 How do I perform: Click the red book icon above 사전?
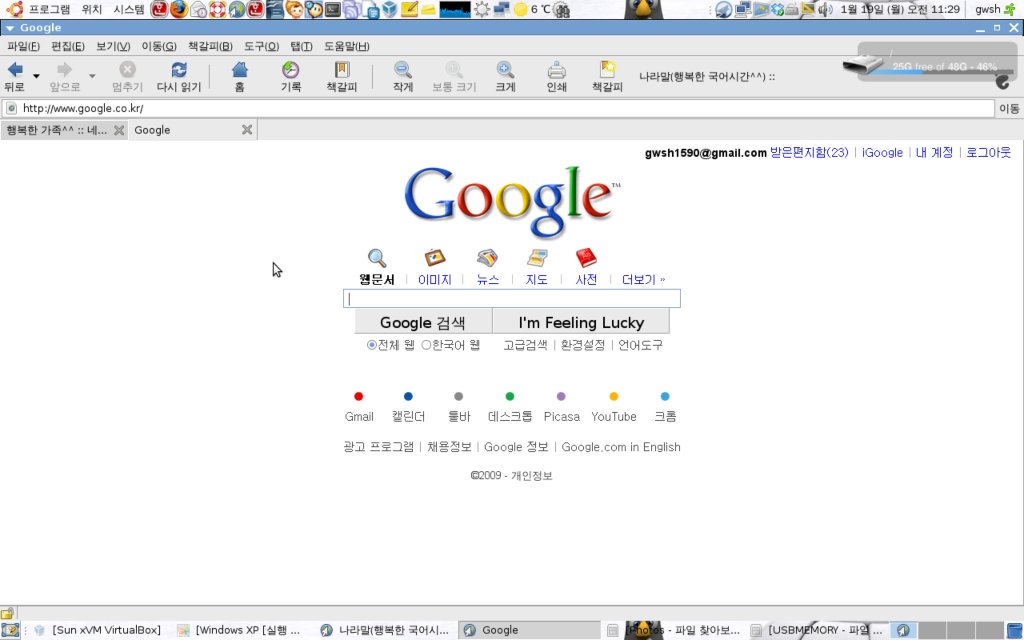[x=586, y=258]
